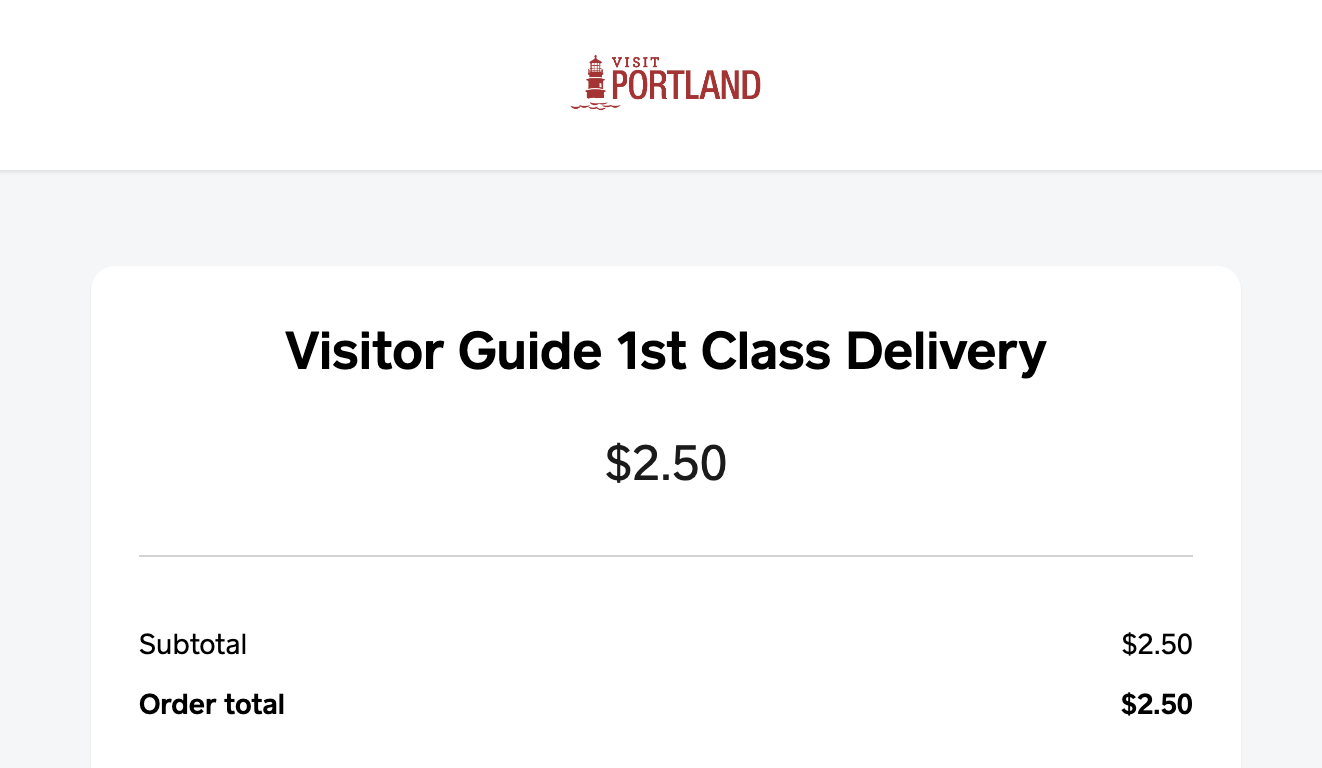Click the $2.50 amount beside Subtotal
The height and width of the screenshot is (768, 1322).
[1157, 644]
